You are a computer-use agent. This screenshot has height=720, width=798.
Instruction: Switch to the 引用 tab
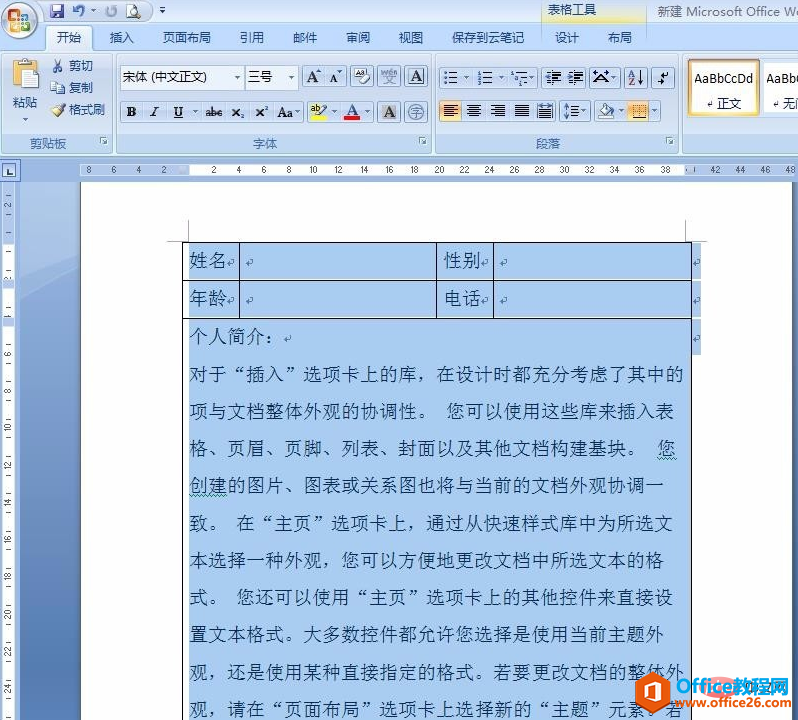(251, 38)
